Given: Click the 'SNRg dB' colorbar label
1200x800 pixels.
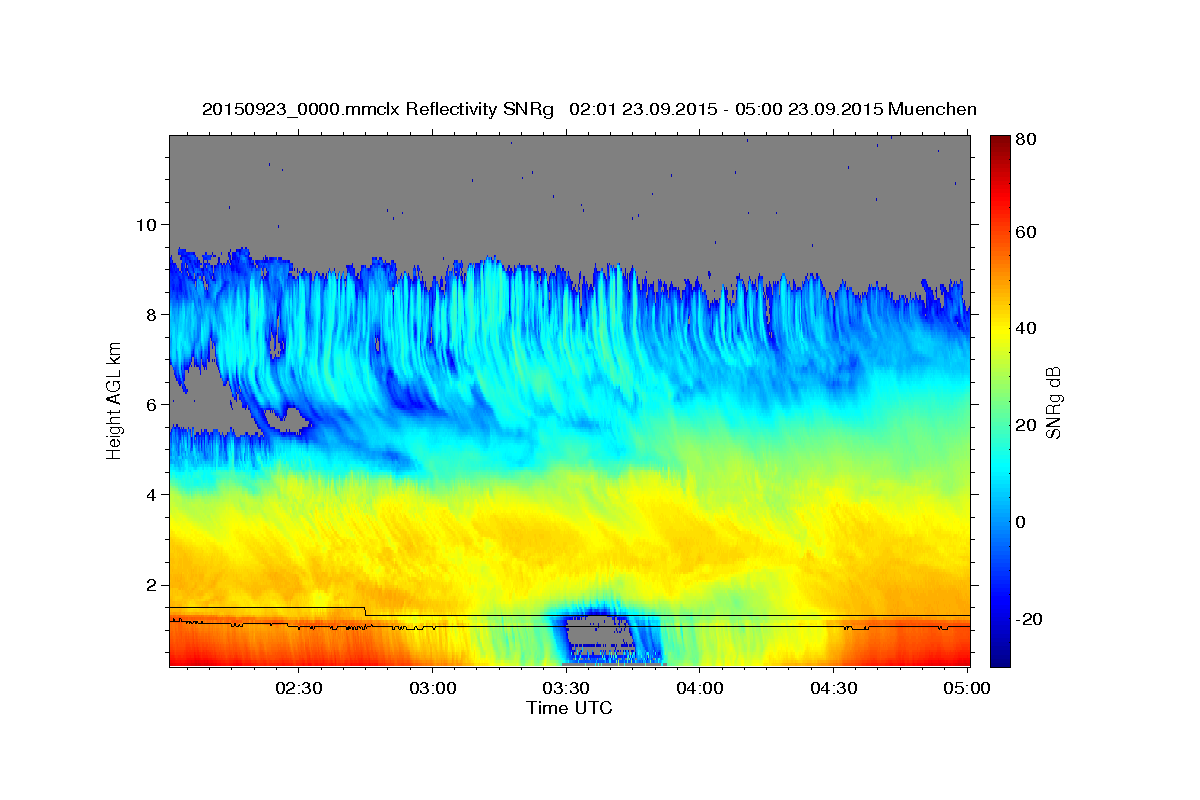Looking at the screenshot, I should pyautogui.click(x=1053, y=404).
